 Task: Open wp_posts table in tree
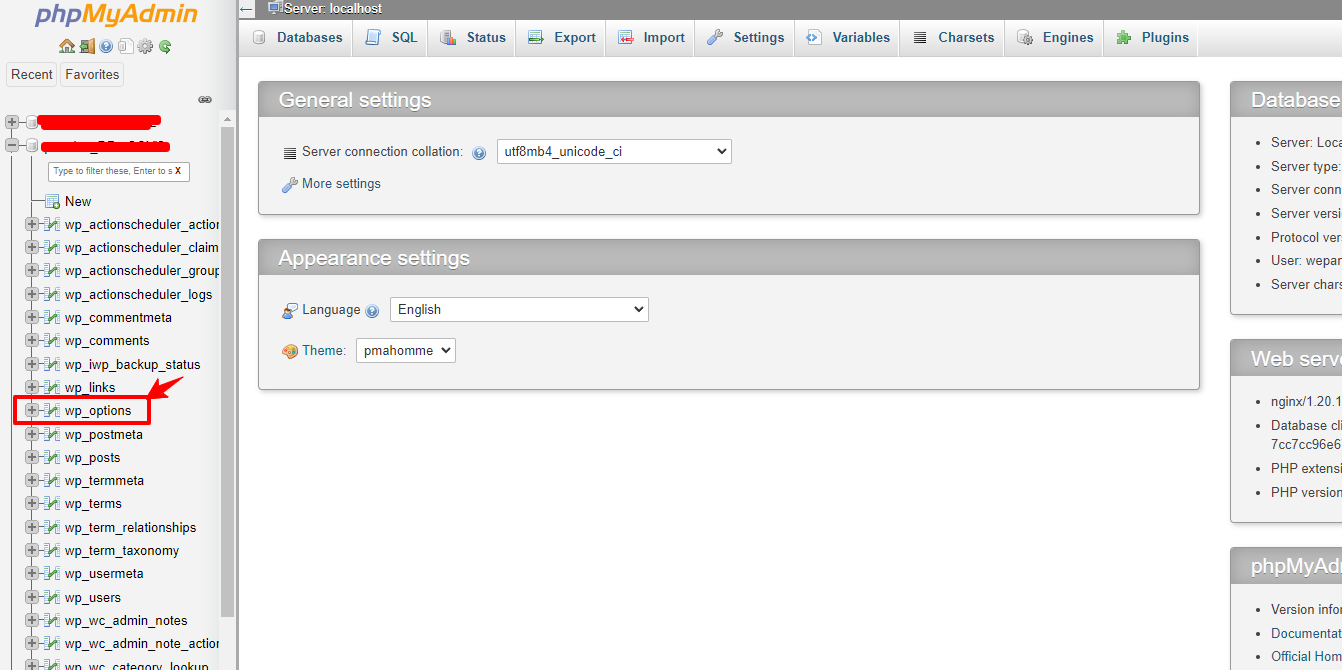click(92, 457)
